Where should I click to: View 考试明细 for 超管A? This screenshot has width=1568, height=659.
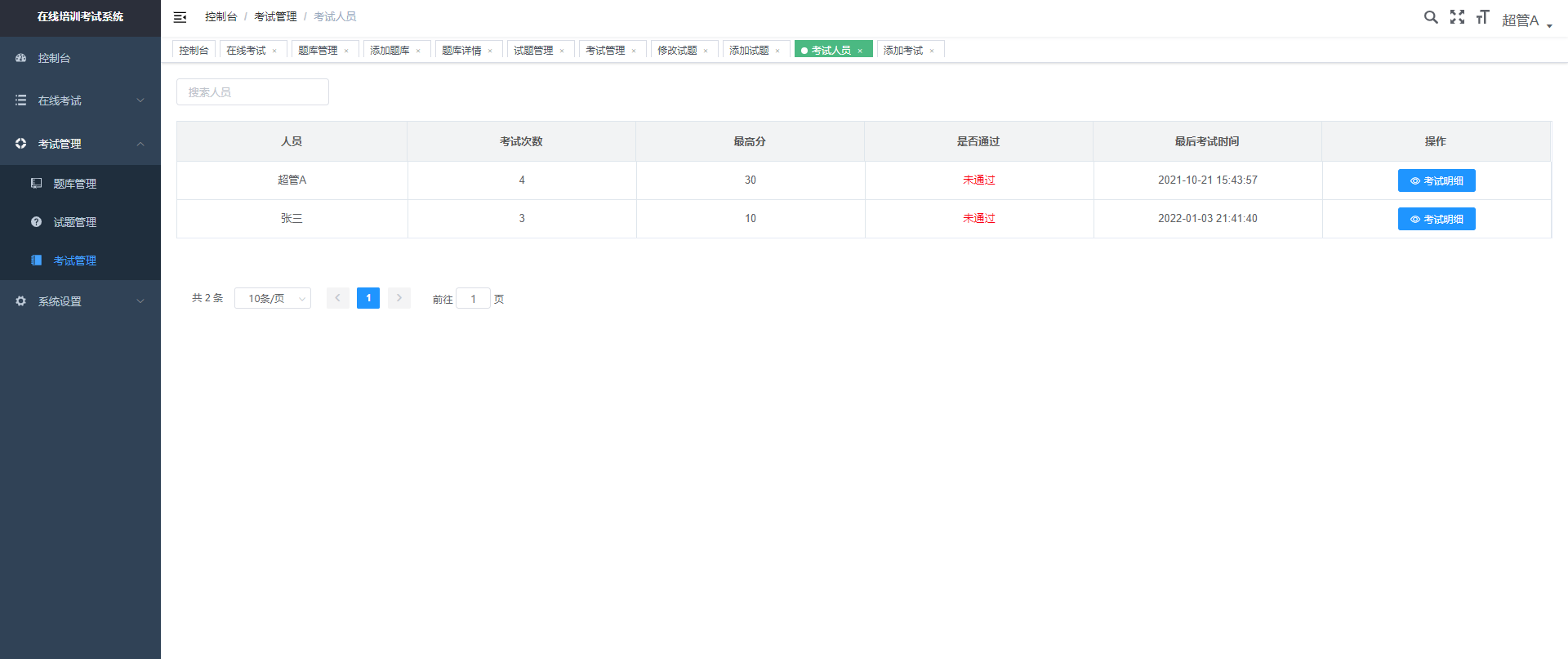tap(1437, 180)
